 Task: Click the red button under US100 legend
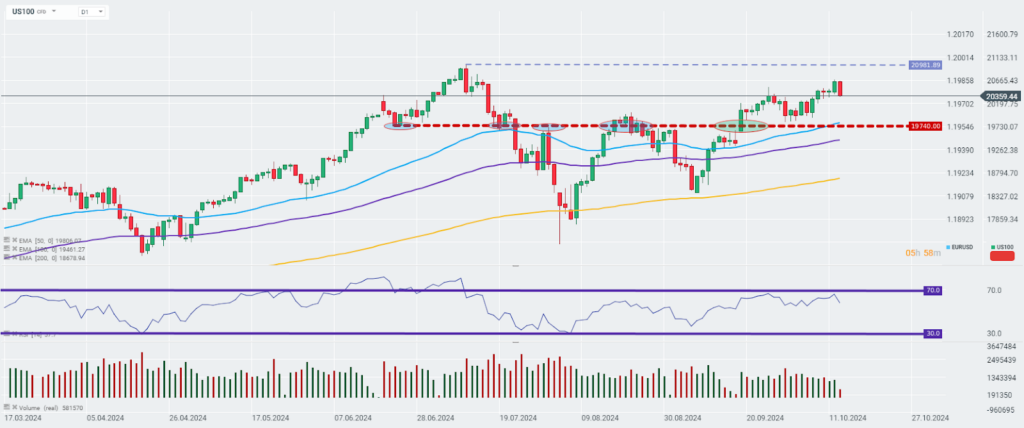tap(1002, 256)
